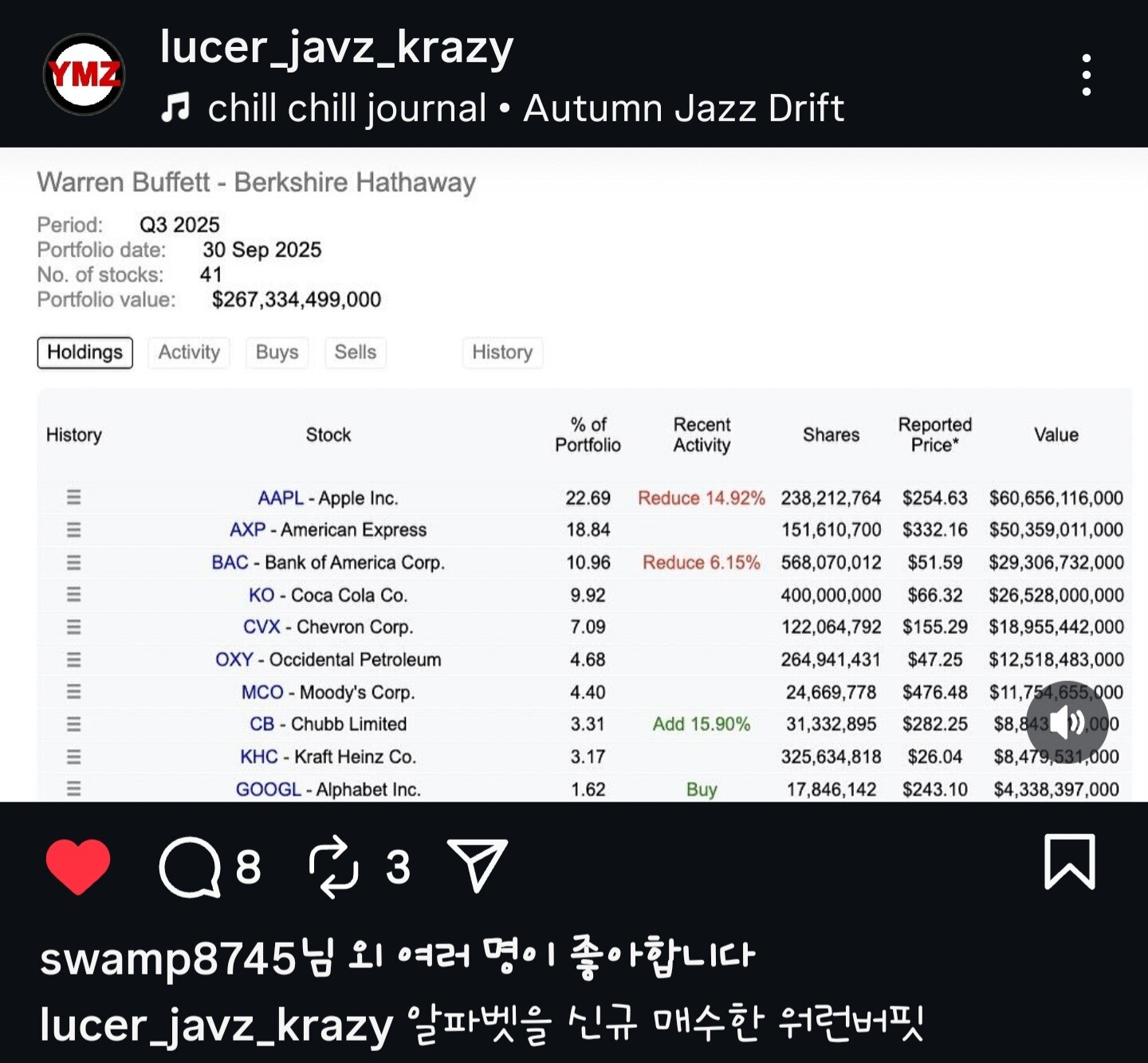
Task: Open the GOOGL row history icon
Action: click(73, 789)
